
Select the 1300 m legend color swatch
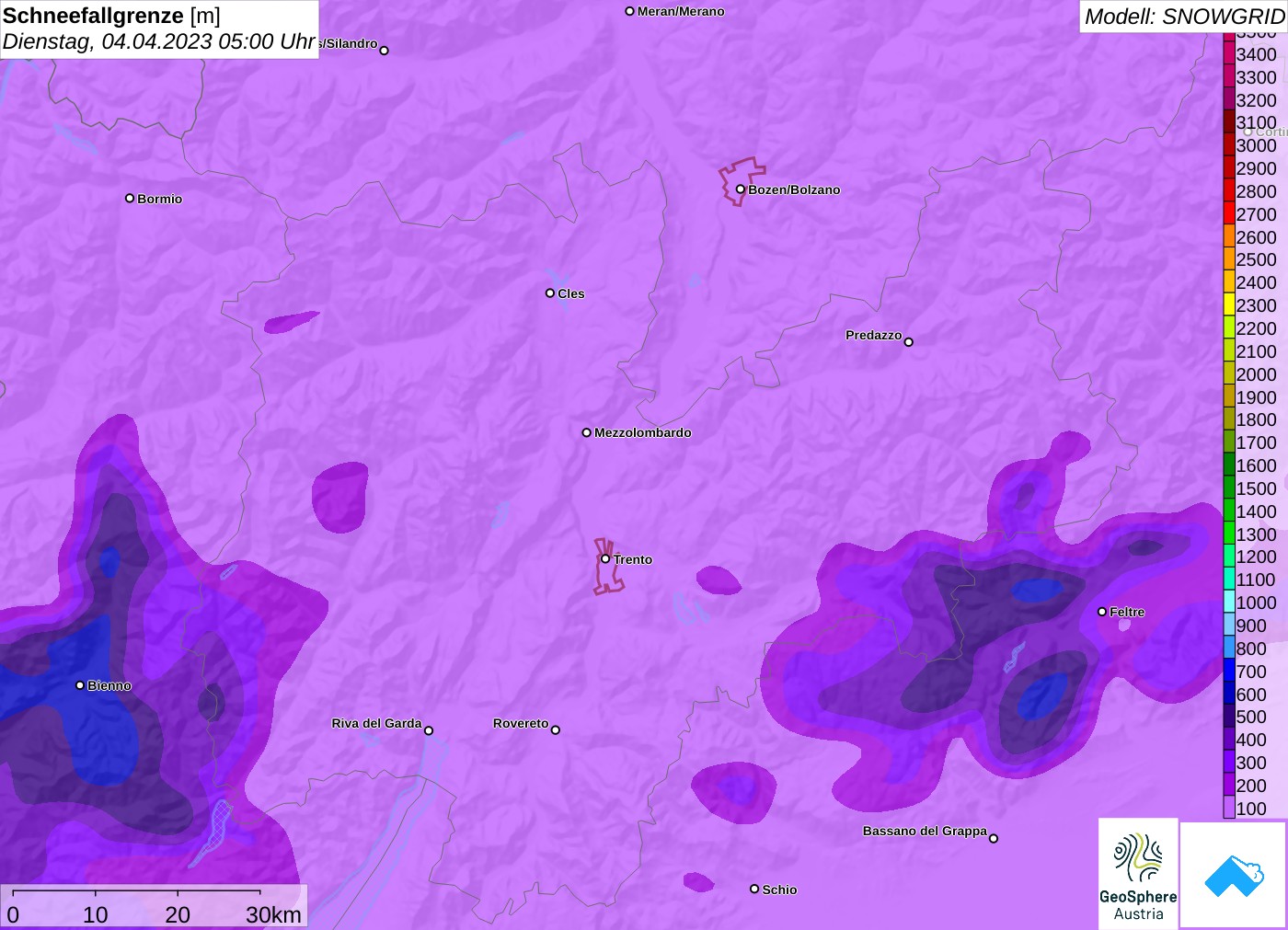tap(1229, 534)
